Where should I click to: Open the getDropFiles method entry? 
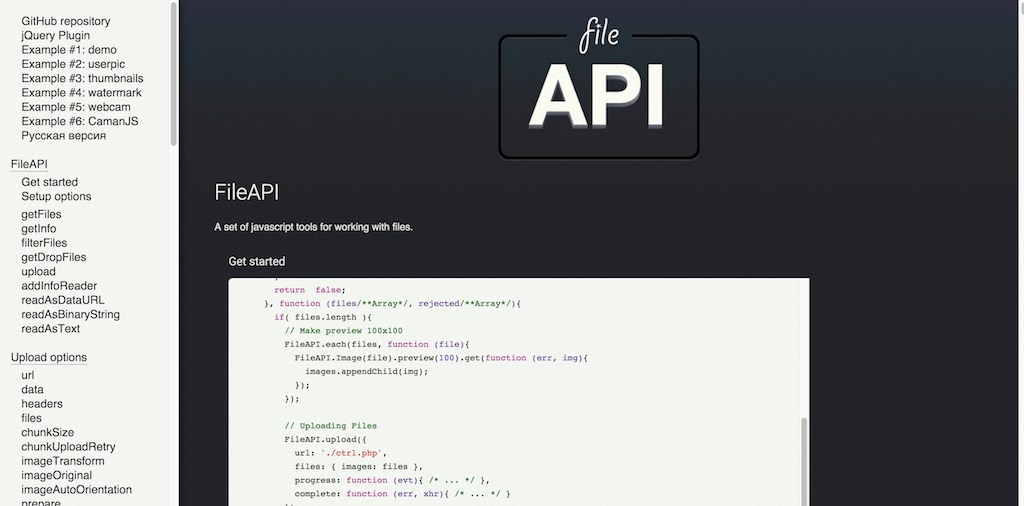pyautogui.click(x=54, y=257)
